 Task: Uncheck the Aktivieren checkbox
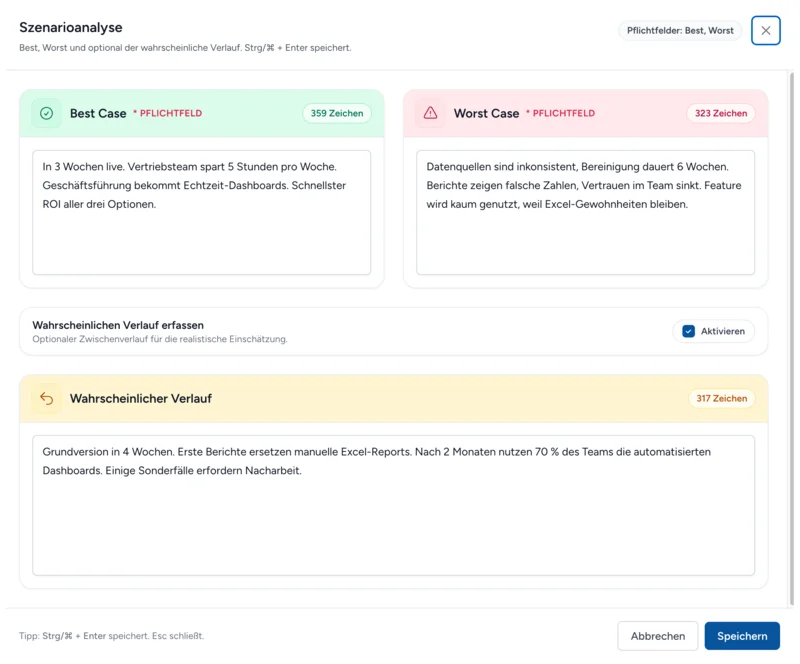(688, 331)
